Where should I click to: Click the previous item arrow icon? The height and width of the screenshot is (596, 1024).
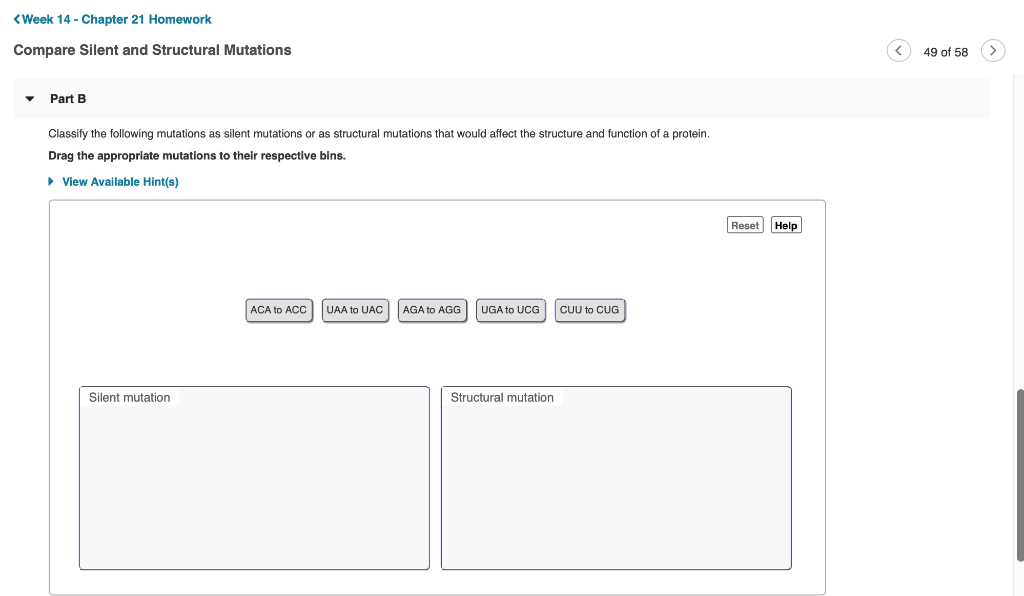coord(898,50)
